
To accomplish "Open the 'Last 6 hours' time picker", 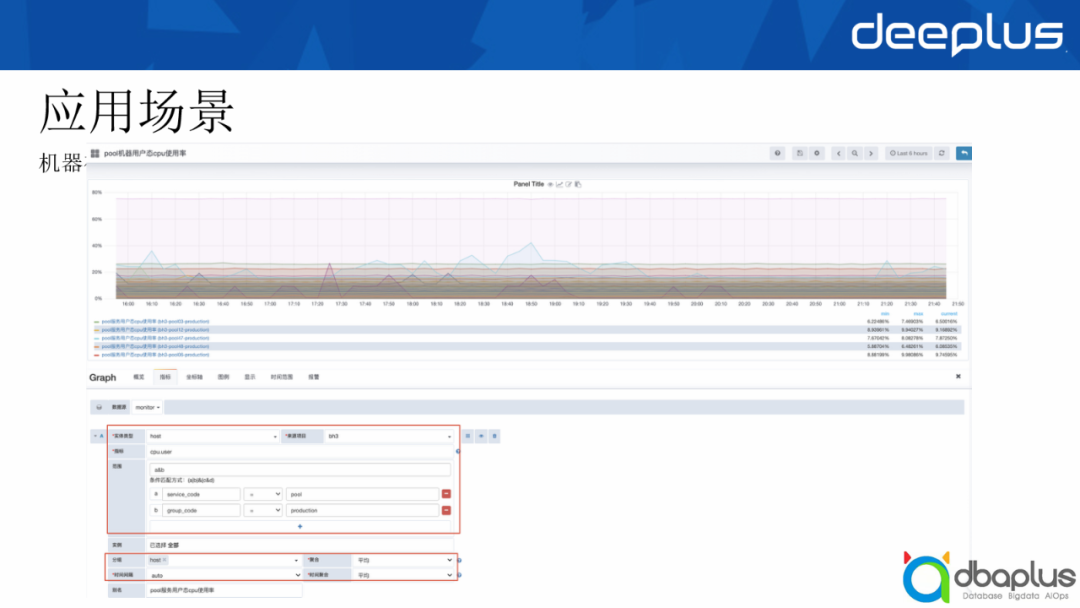I will (x=909, y=154).
